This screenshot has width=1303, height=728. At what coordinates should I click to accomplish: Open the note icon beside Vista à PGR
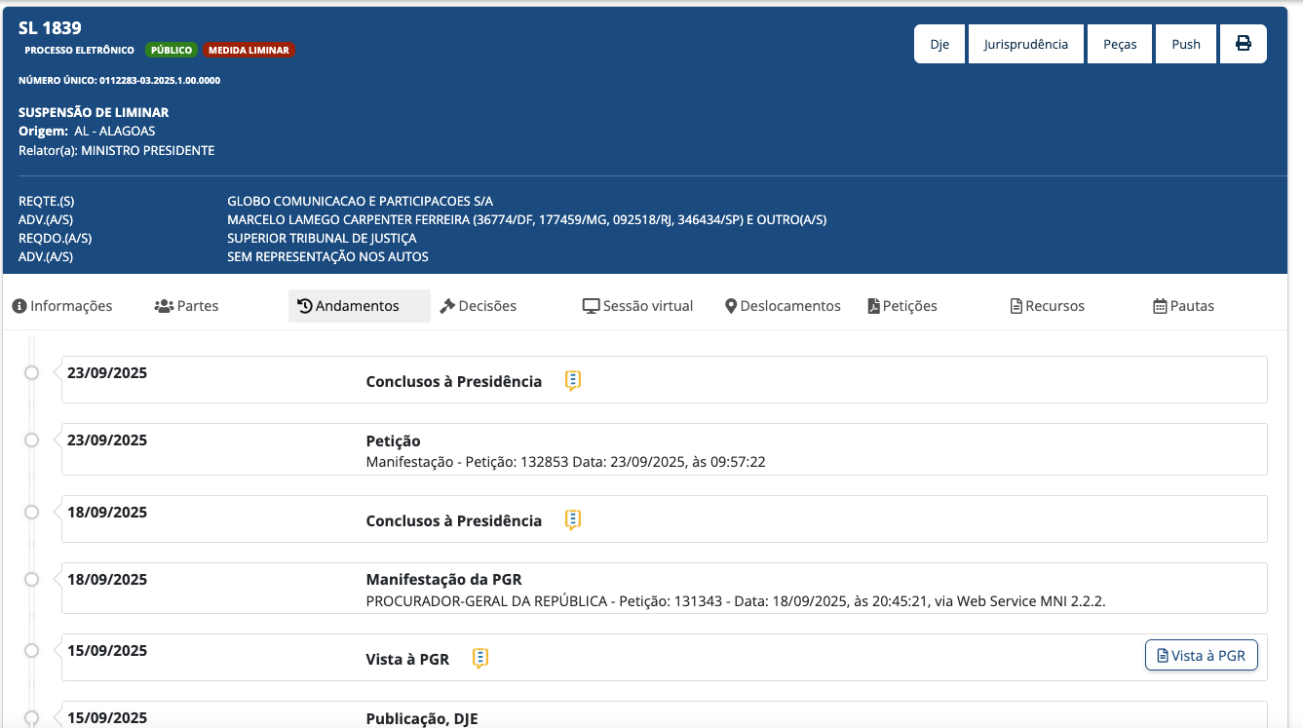point(480,658)
